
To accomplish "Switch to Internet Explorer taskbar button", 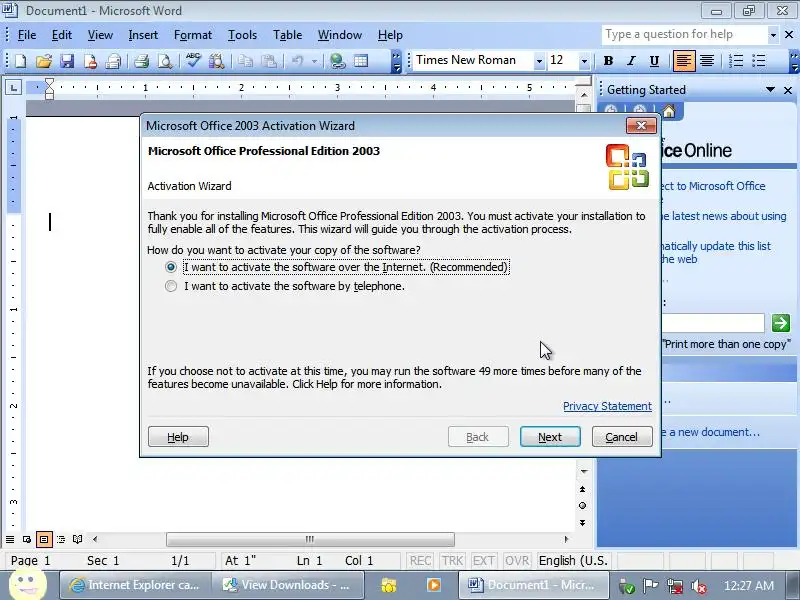I will 134,585.
